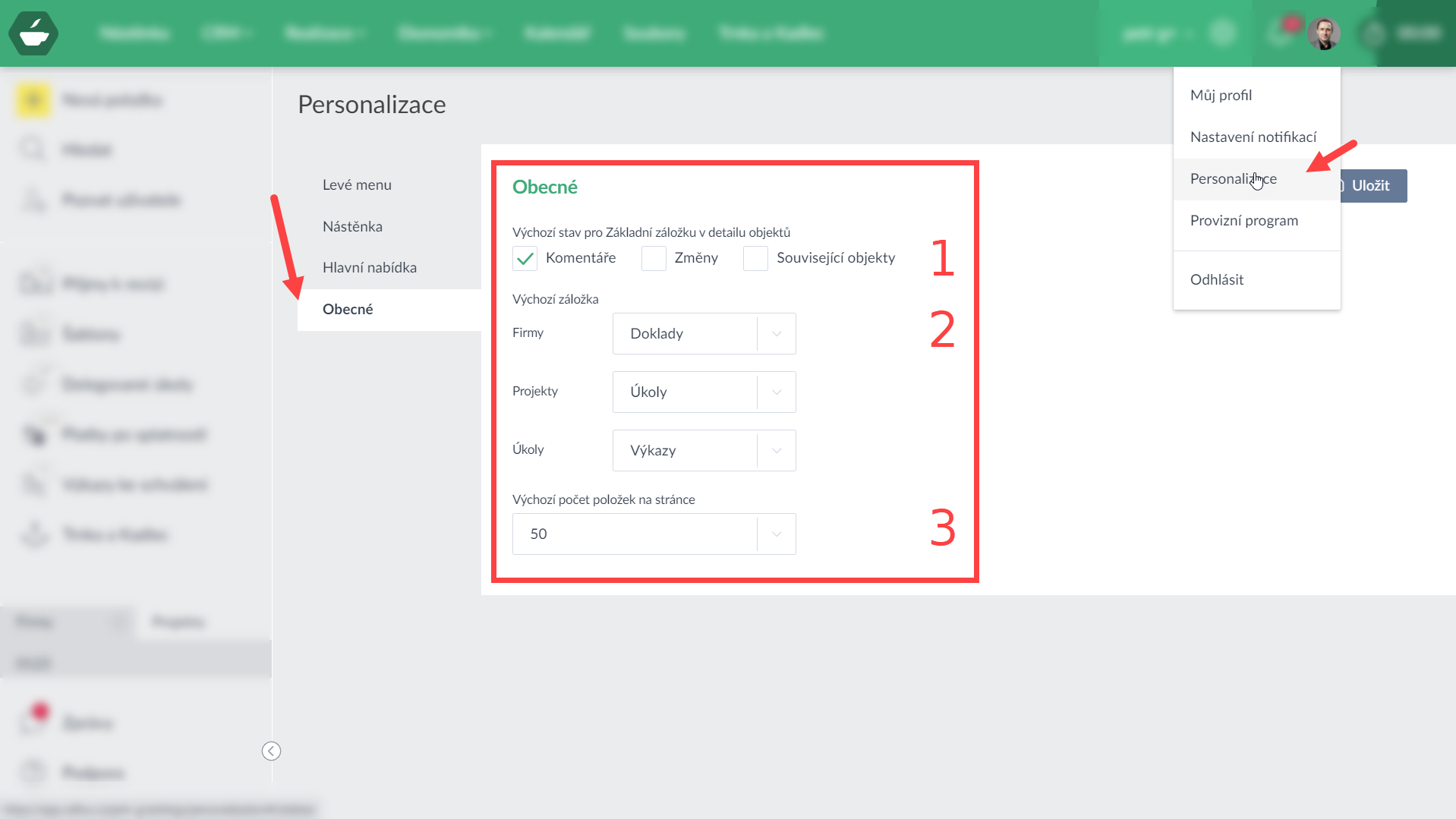Screen dimensions: 1456x819
Task: Click the magnifier search icon in sidebar
Action: 33,150
